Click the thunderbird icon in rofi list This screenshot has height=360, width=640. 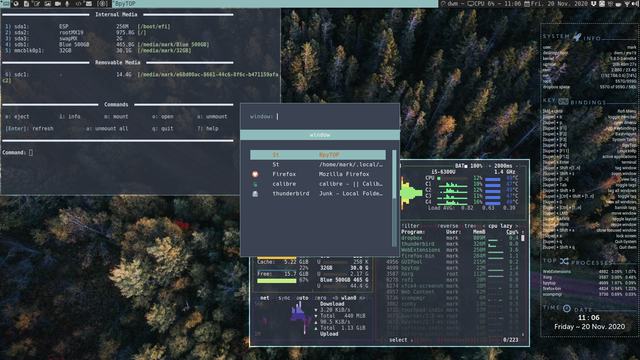point(255,194)
